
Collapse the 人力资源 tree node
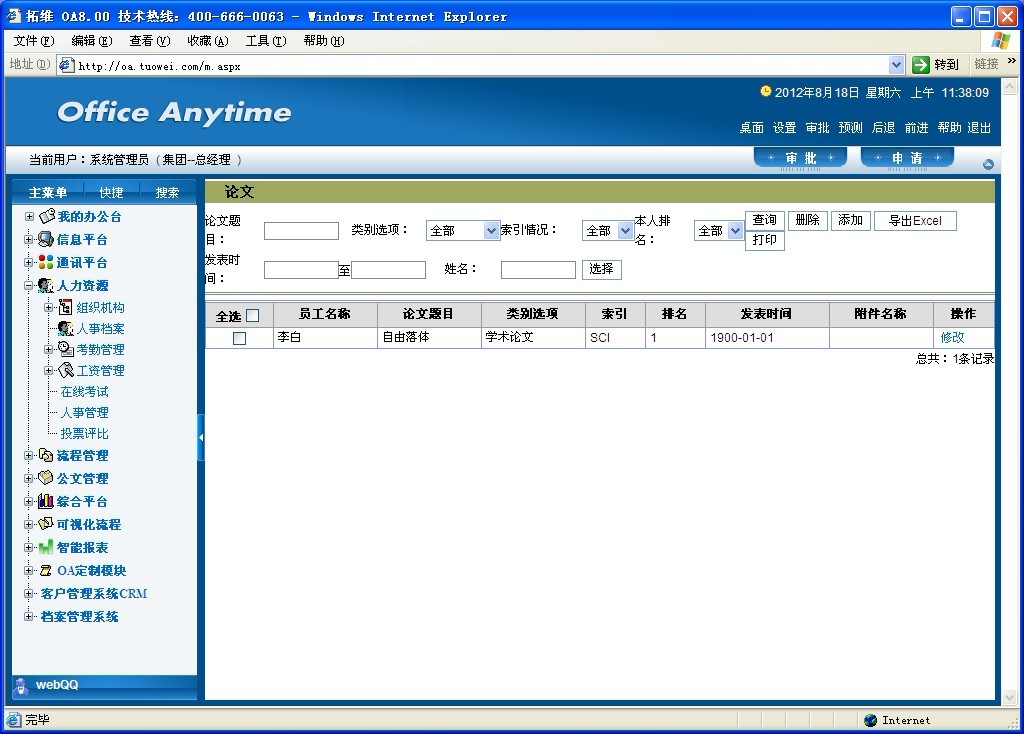click(x=29, y=285)
